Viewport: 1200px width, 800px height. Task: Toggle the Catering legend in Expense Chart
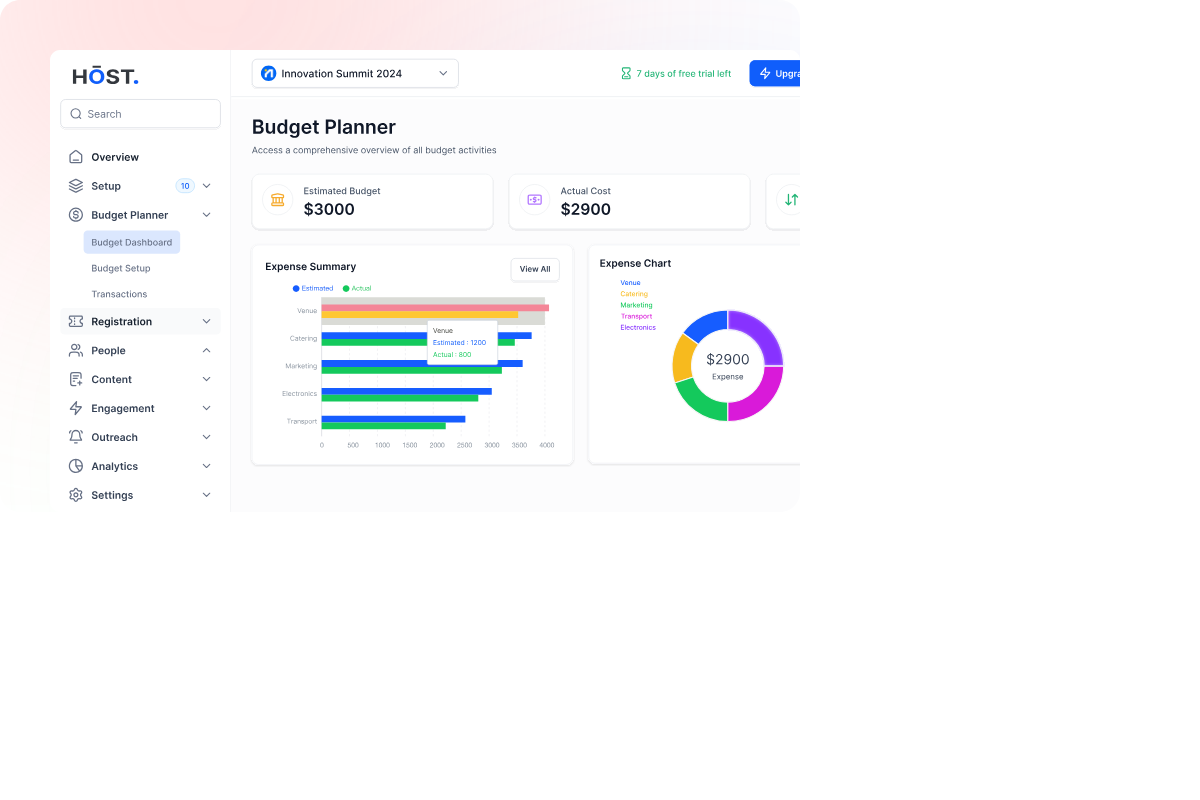click(634, 294)
